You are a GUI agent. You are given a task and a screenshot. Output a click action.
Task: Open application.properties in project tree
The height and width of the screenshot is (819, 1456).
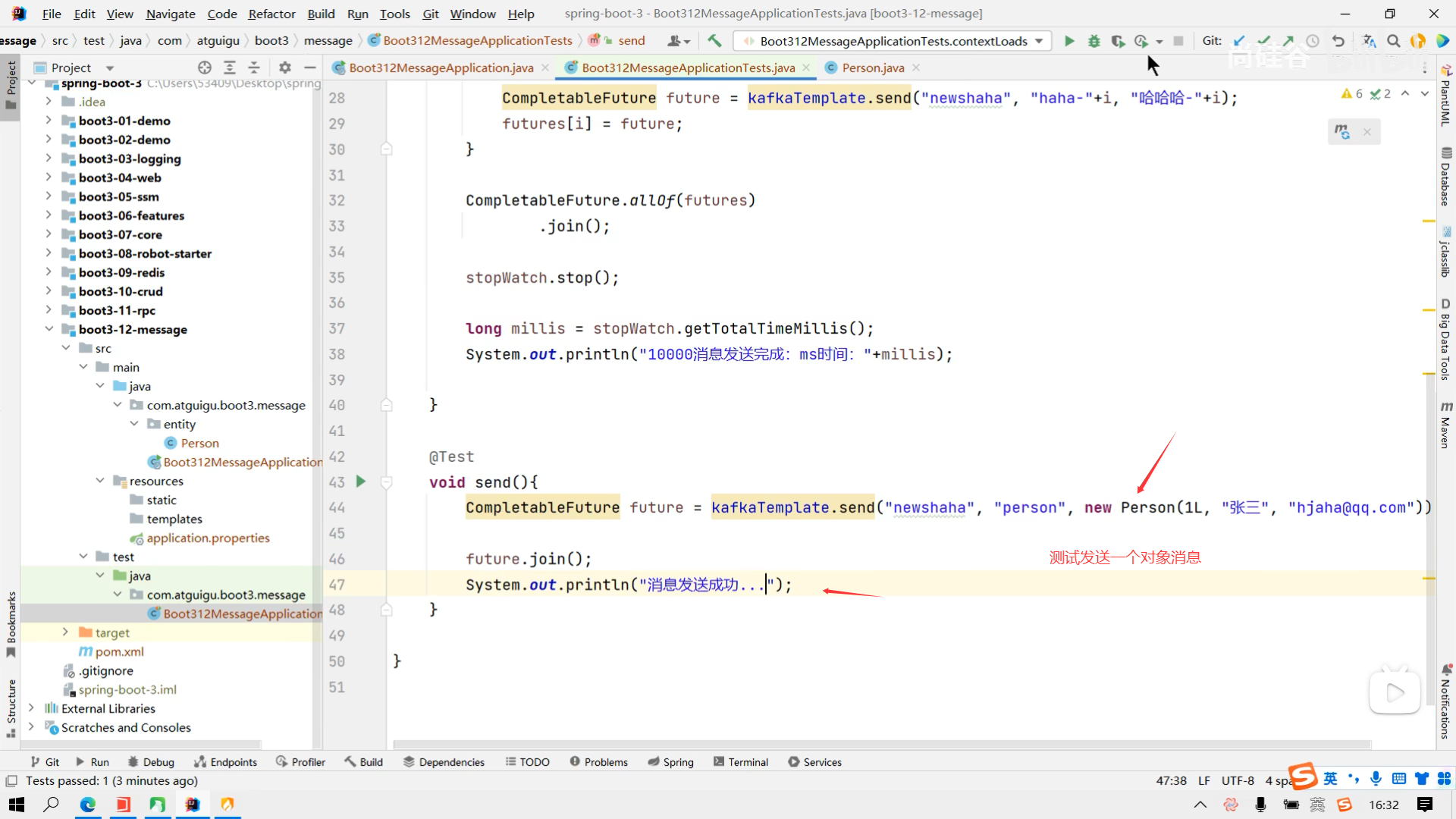click(x=208, y=538)
